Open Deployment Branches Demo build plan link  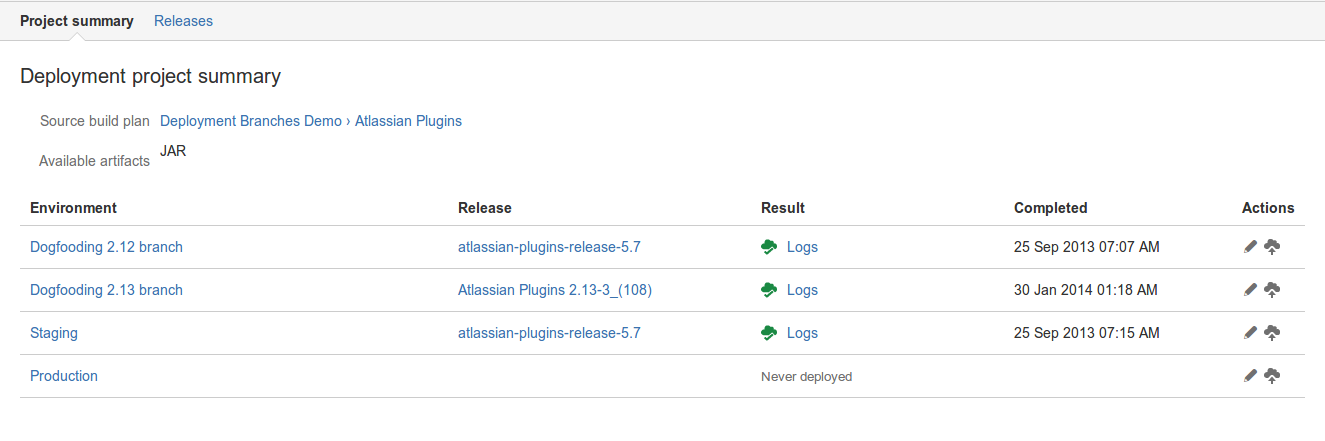click(251, 121)
